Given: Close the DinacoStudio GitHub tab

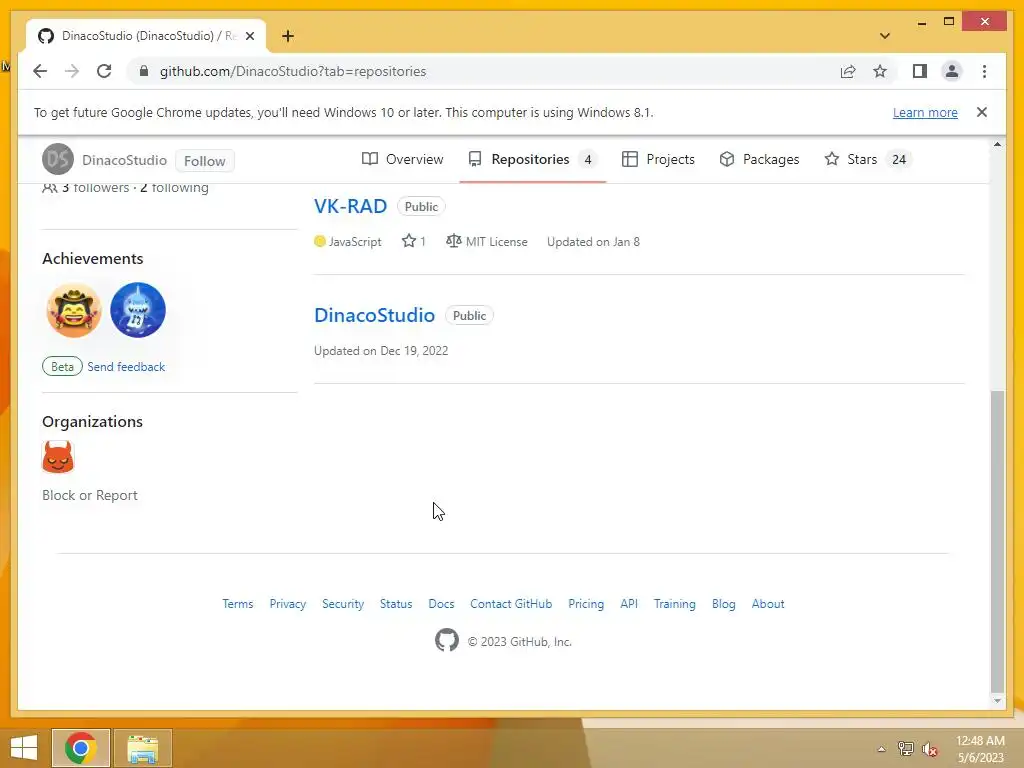Looking at the screenshot, I should [x=249, y=36].
